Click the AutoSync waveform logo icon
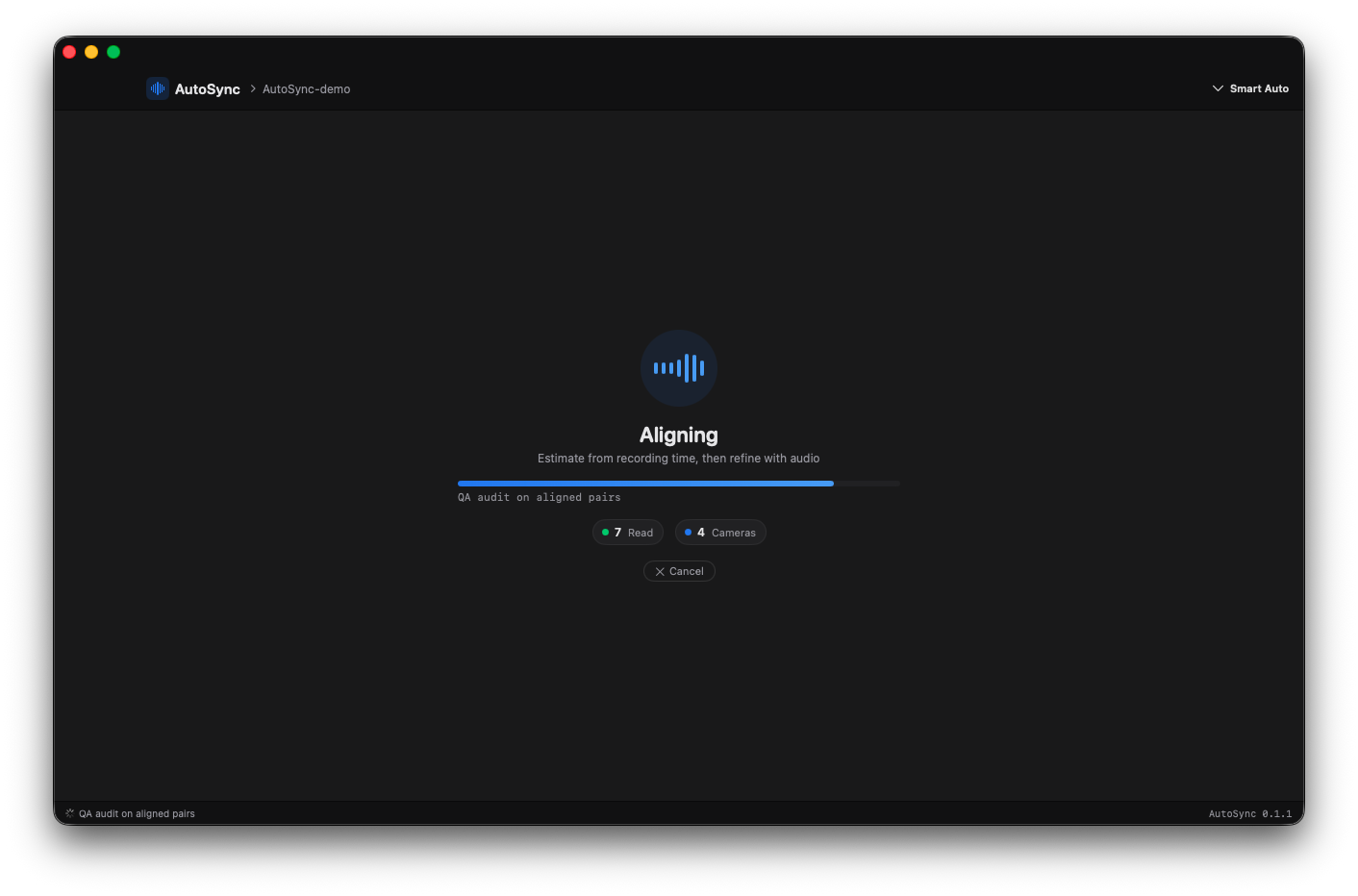 click(158, 88)
